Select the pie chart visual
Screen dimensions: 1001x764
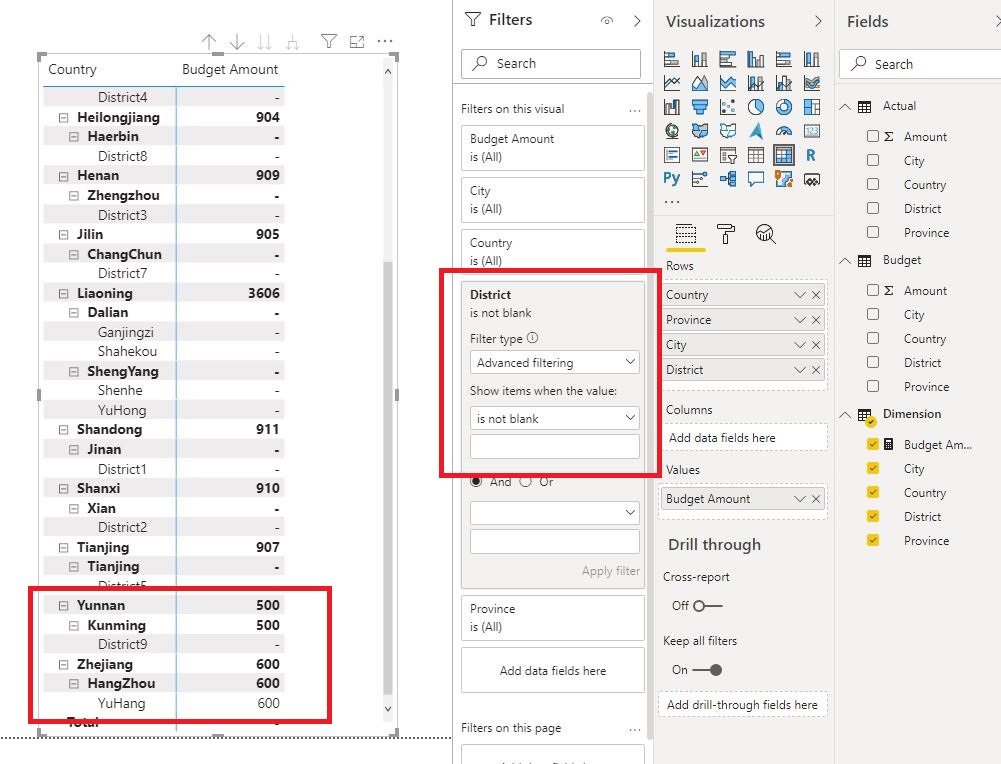pos(756,107)
